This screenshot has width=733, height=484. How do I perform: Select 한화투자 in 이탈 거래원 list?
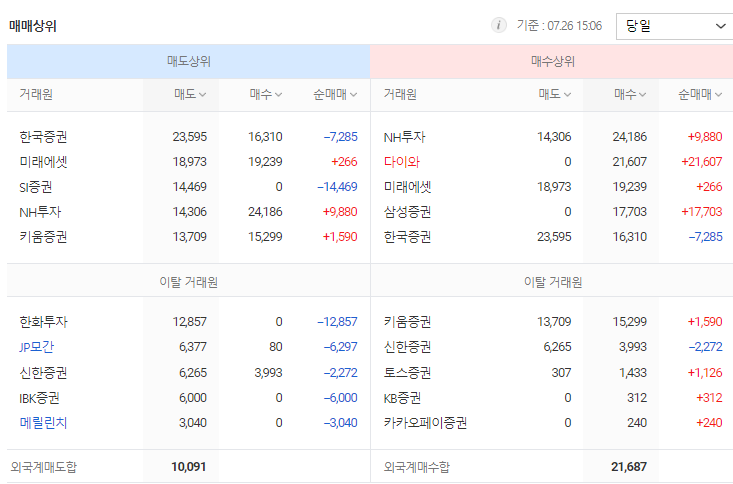pos(43,322)
